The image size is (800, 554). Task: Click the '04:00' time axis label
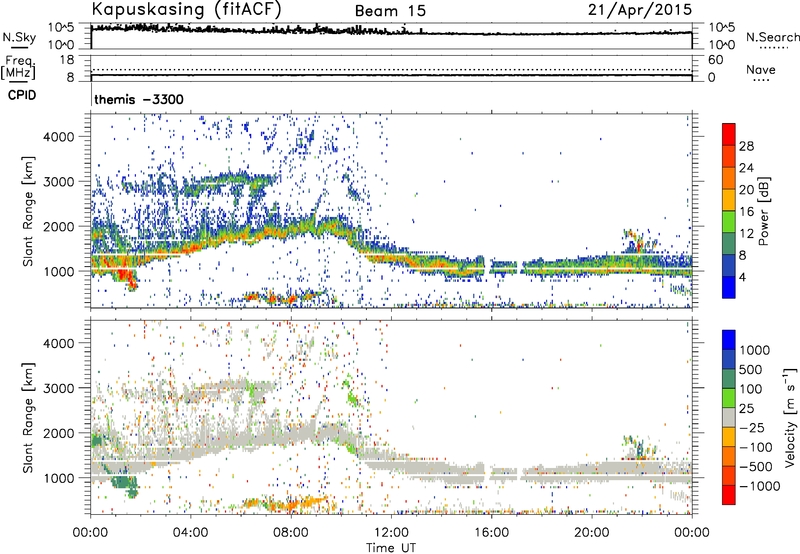190,533
